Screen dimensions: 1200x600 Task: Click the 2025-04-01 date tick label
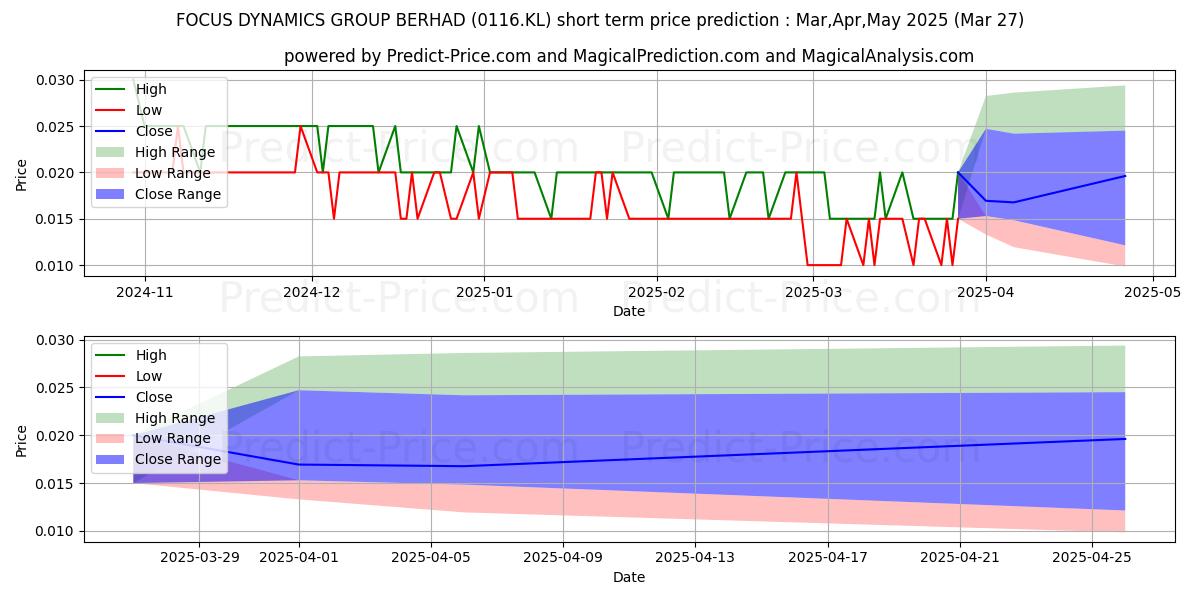(299, 558)
